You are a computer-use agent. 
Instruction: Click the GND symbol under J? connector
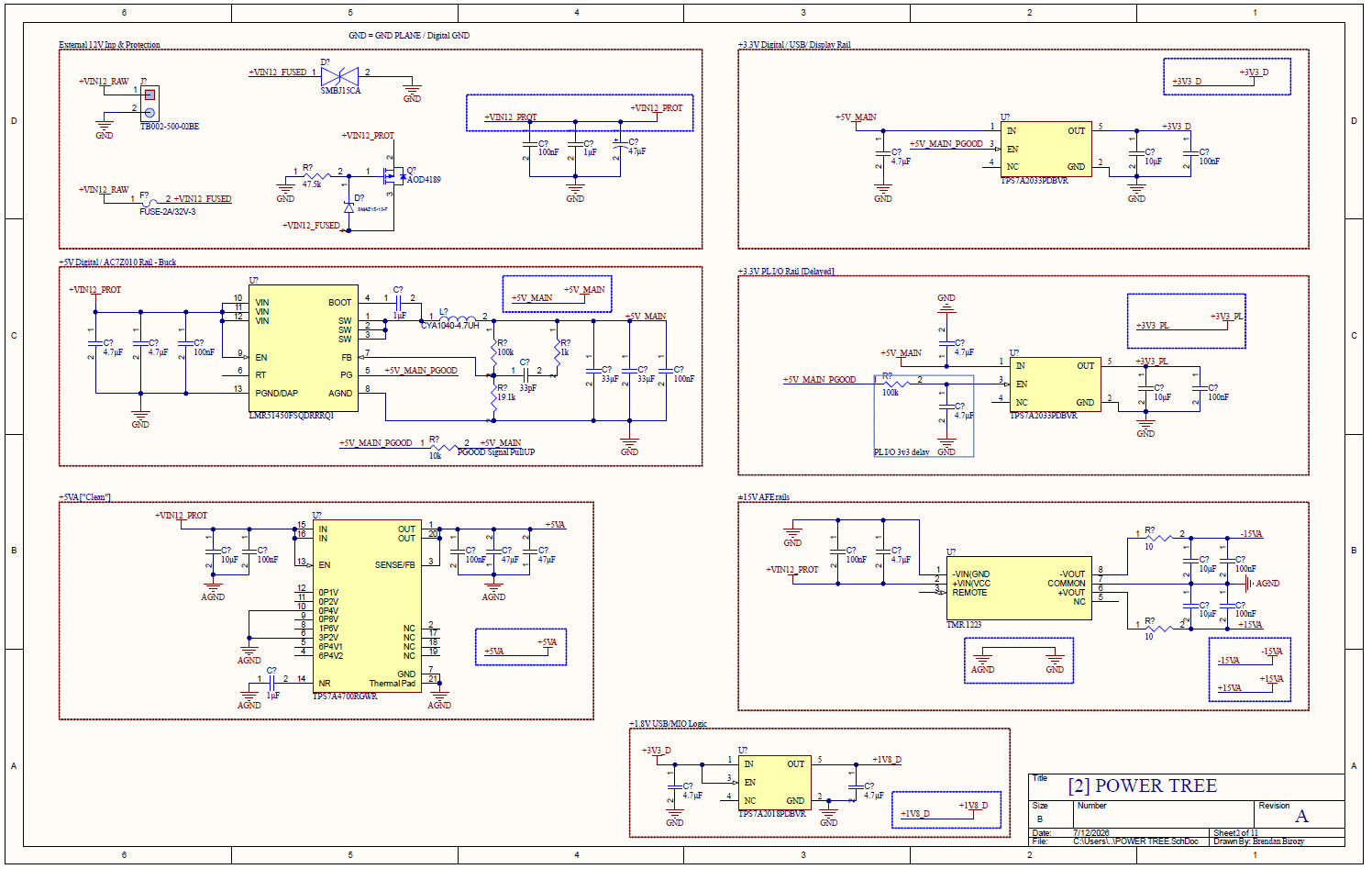coord(105,128)
